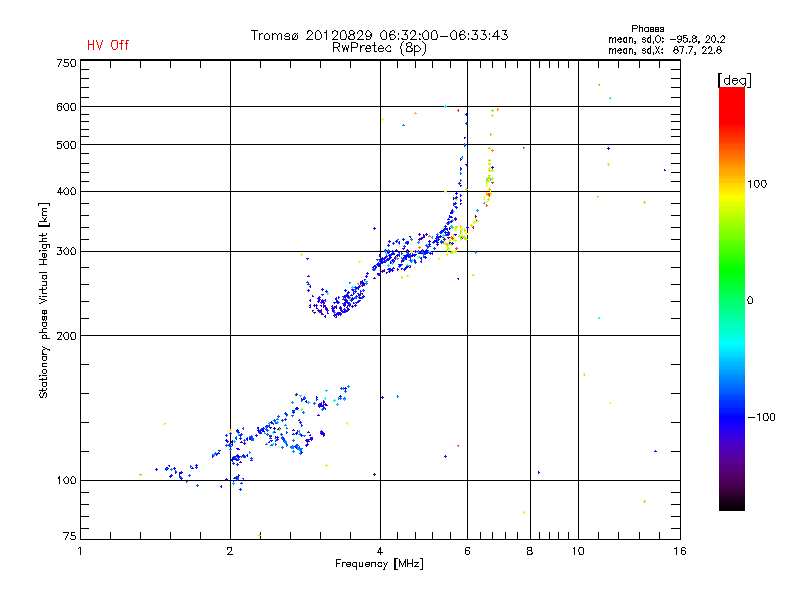The height and width of the screenshot is (600, 800).
Task: Click the '4' x-axis tick label
Action: pyautogui.click(x=380, y=551)
